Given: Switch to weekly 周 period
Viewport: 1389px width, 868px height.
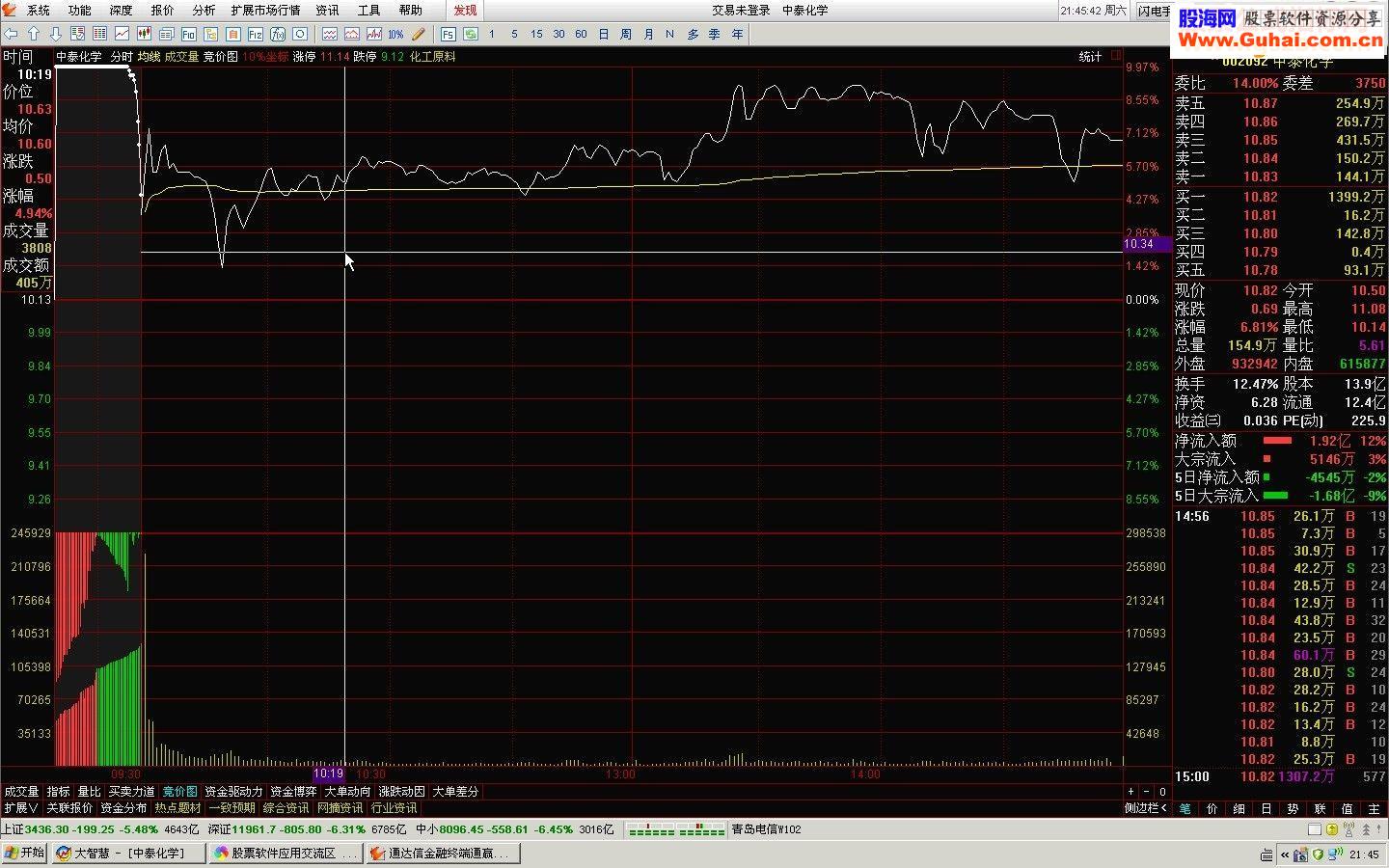Looking at the screenshot, I should pos(626,34).
